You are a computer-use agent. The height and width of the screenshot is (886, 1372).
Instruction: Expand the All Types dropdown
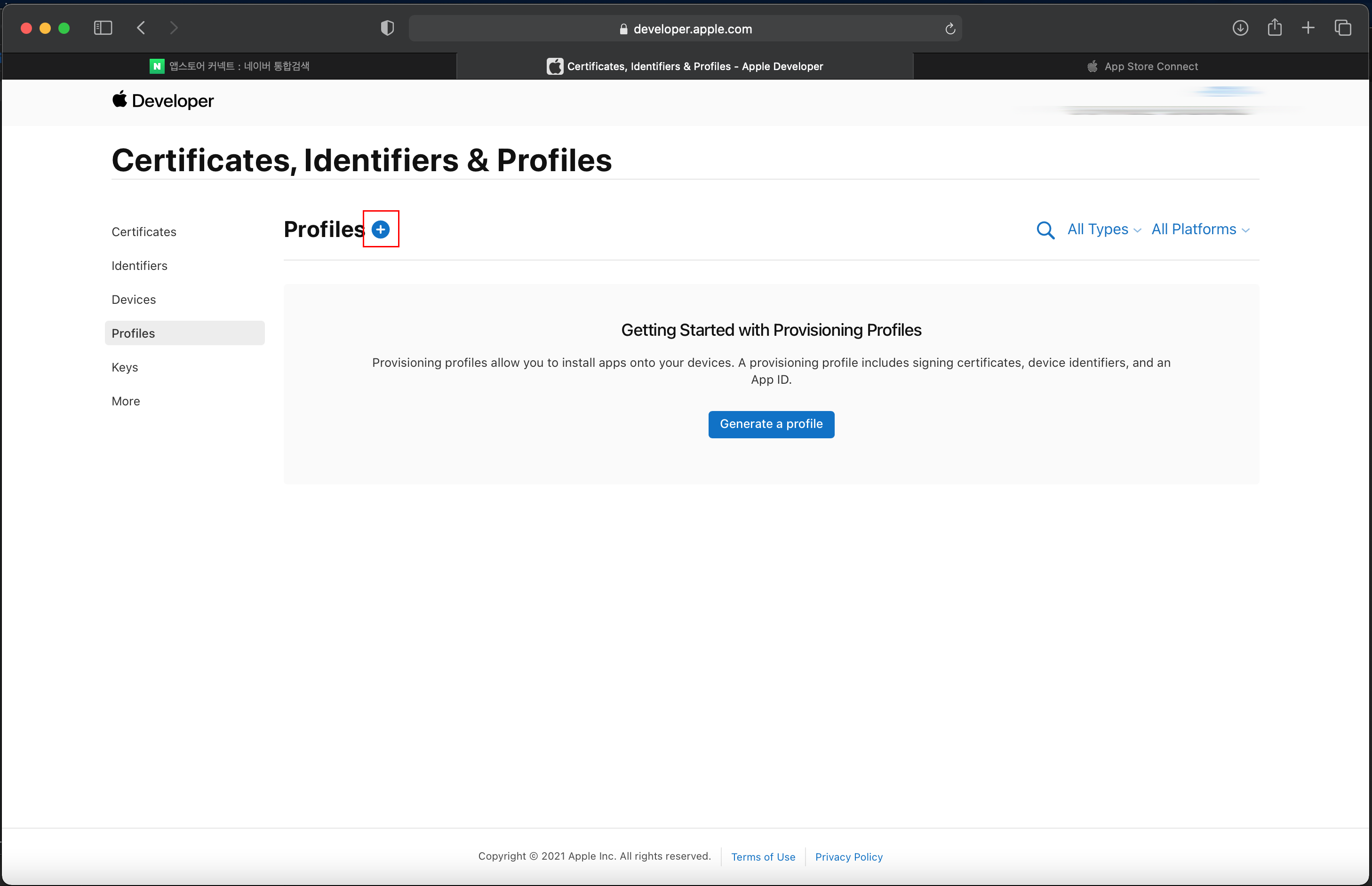pyautogui.click(x=1103, y=229)
